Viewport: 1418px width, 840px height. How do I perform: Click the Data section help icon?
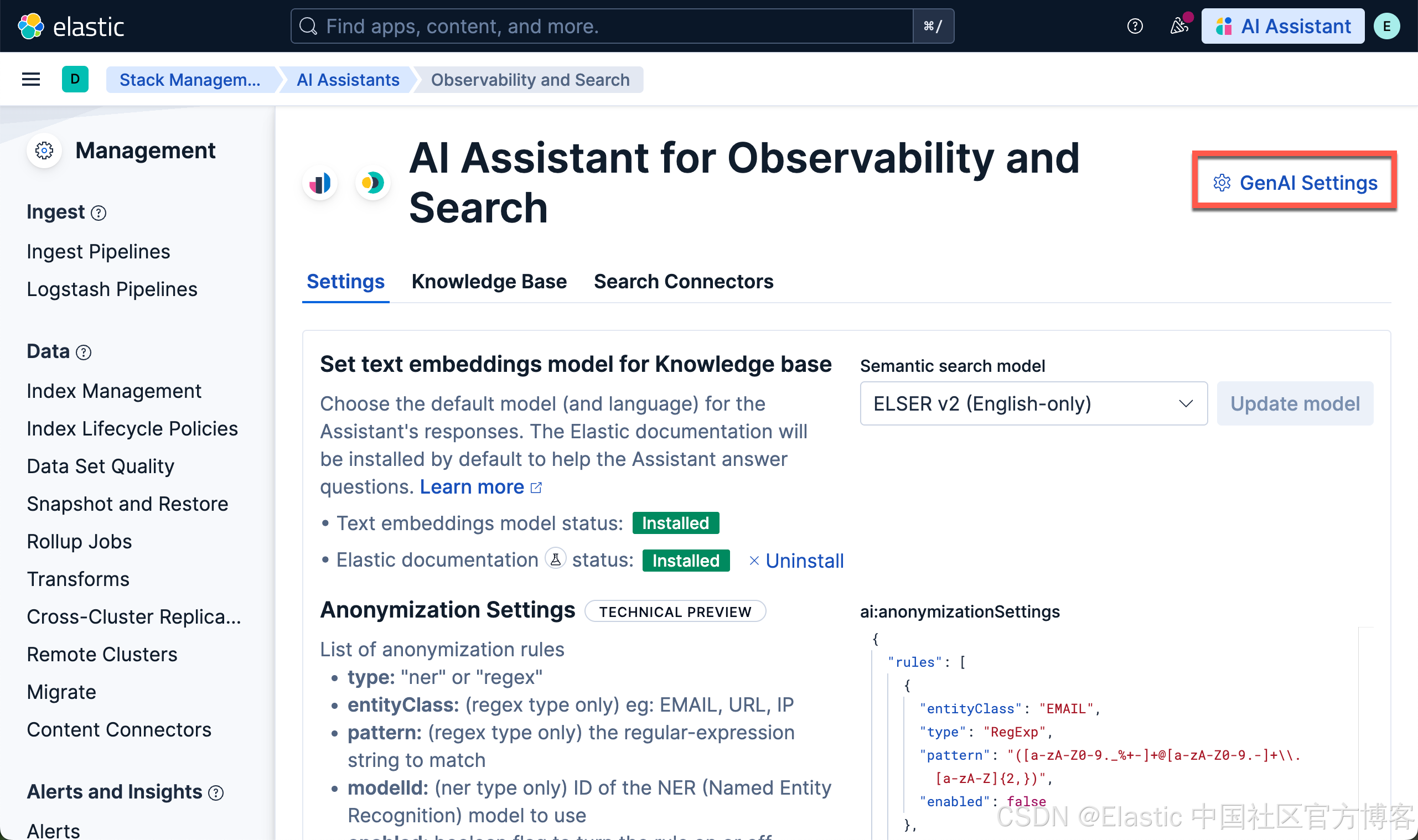tap(84, 352)
